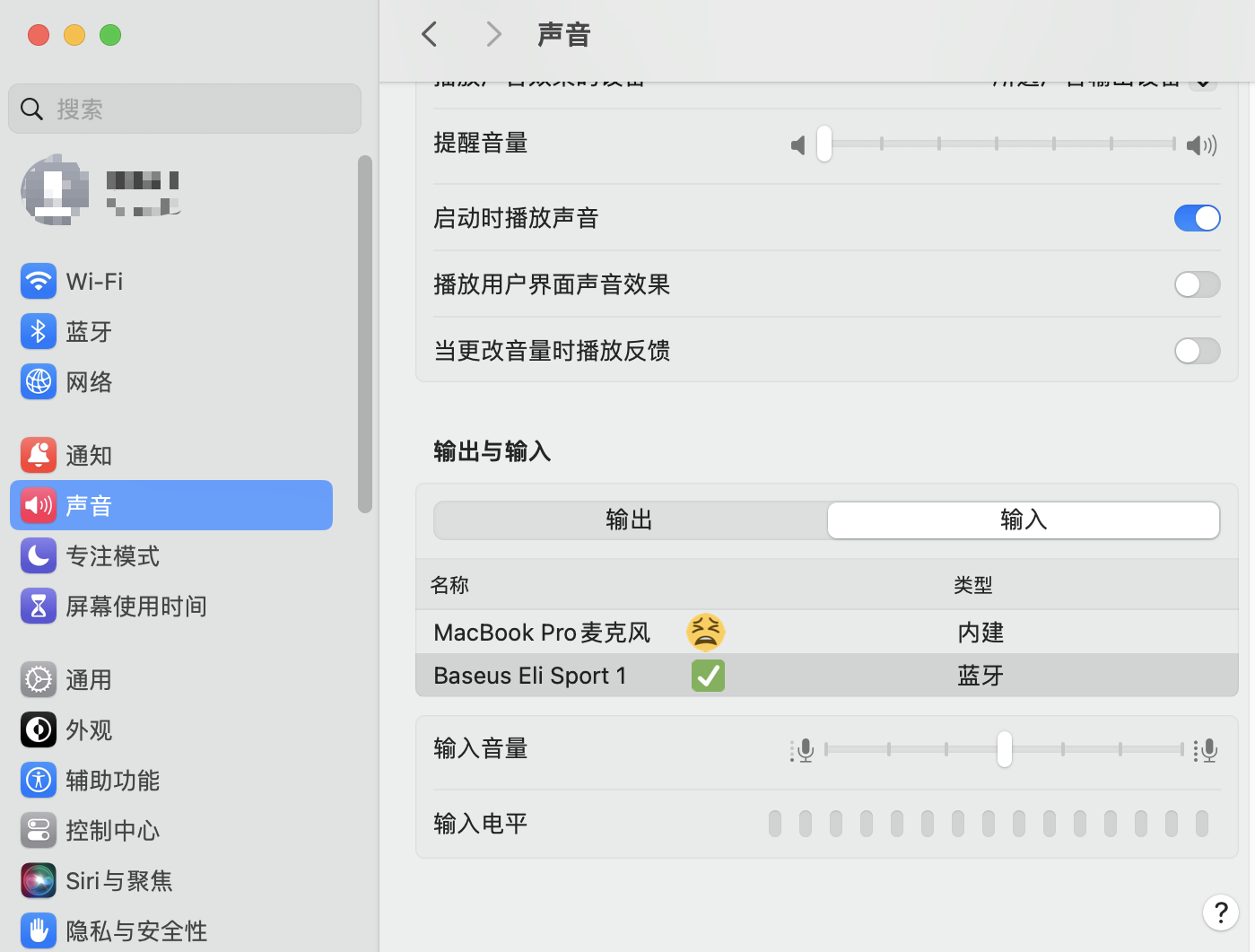Click the search (搜索) field
The width and height of the screenshot is (1255, 952).
185,109
